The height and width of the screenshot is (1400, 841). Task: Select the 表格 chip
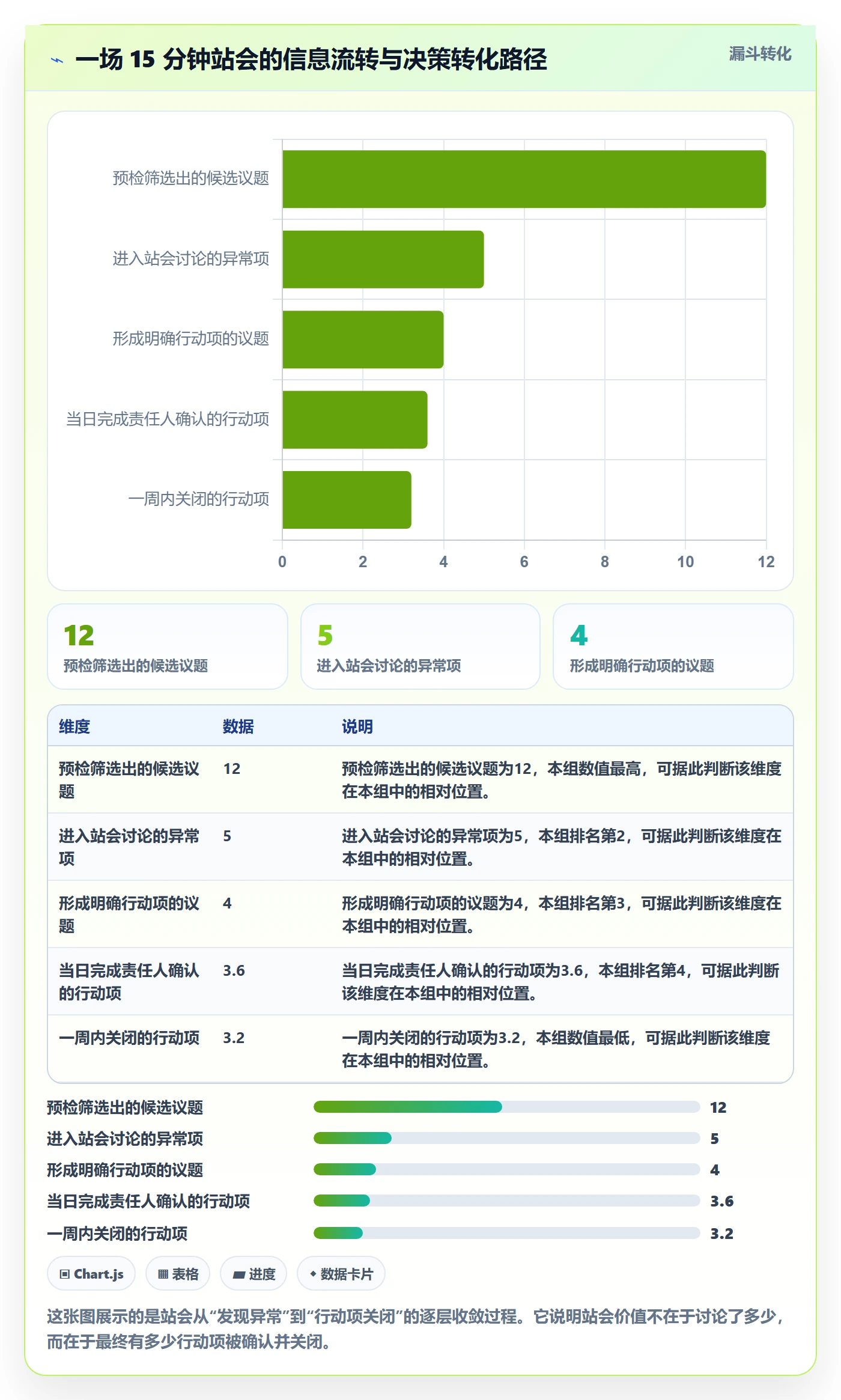[x=178, y=1274]
